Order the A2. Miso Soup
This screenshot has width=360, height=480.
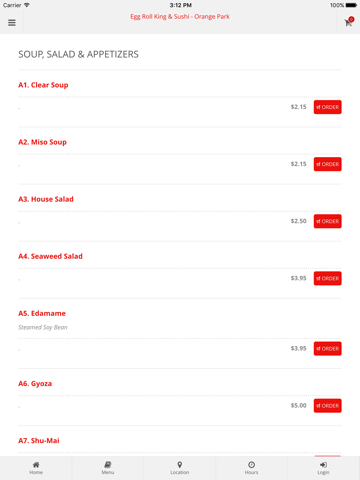(327, 164)
